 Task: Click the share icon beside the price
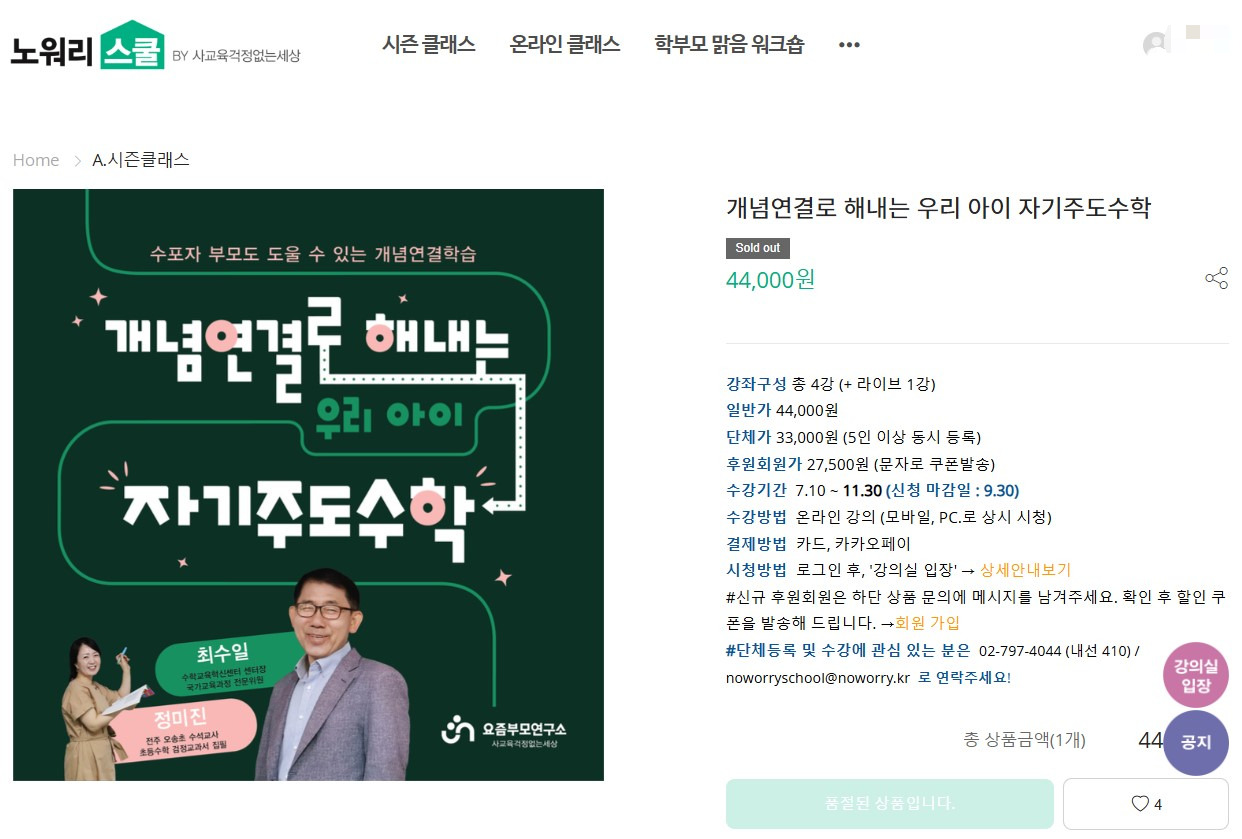pyautogui.click(x=1216, y=278)
